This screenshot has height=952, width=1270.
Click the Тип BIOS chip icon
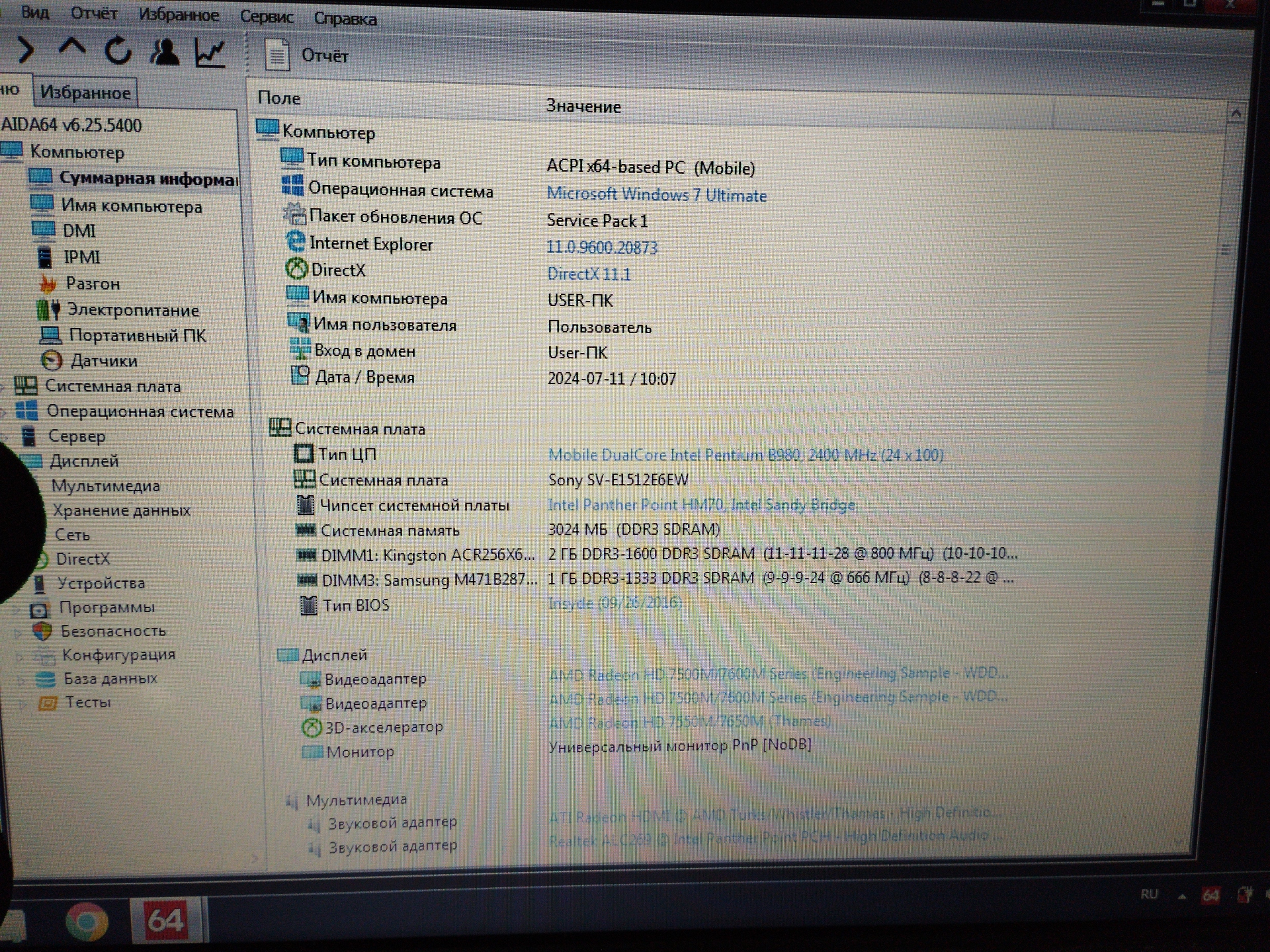coord(308,605)
